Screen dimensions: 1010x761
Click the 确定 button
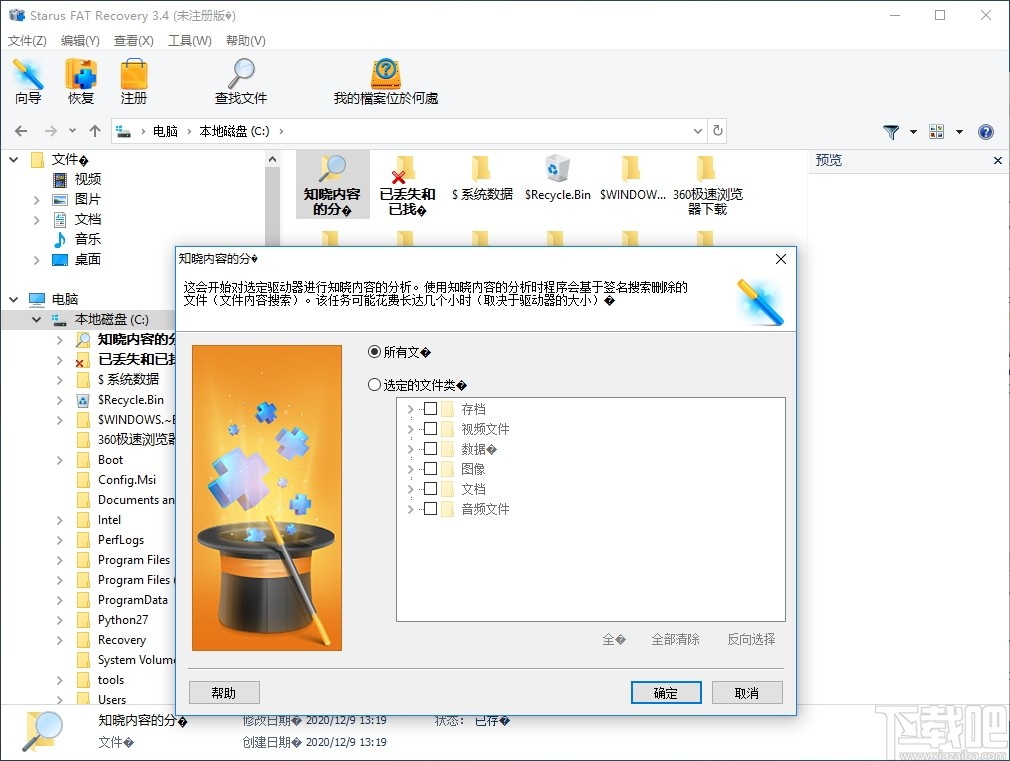[x=666, y=693]
